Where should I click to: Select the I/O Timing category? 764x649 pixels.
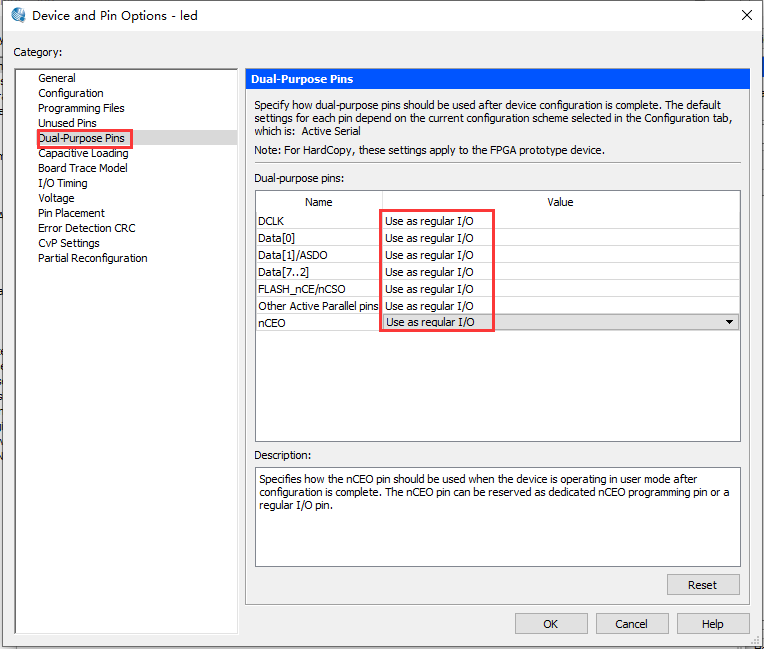(x=63, y=183)
